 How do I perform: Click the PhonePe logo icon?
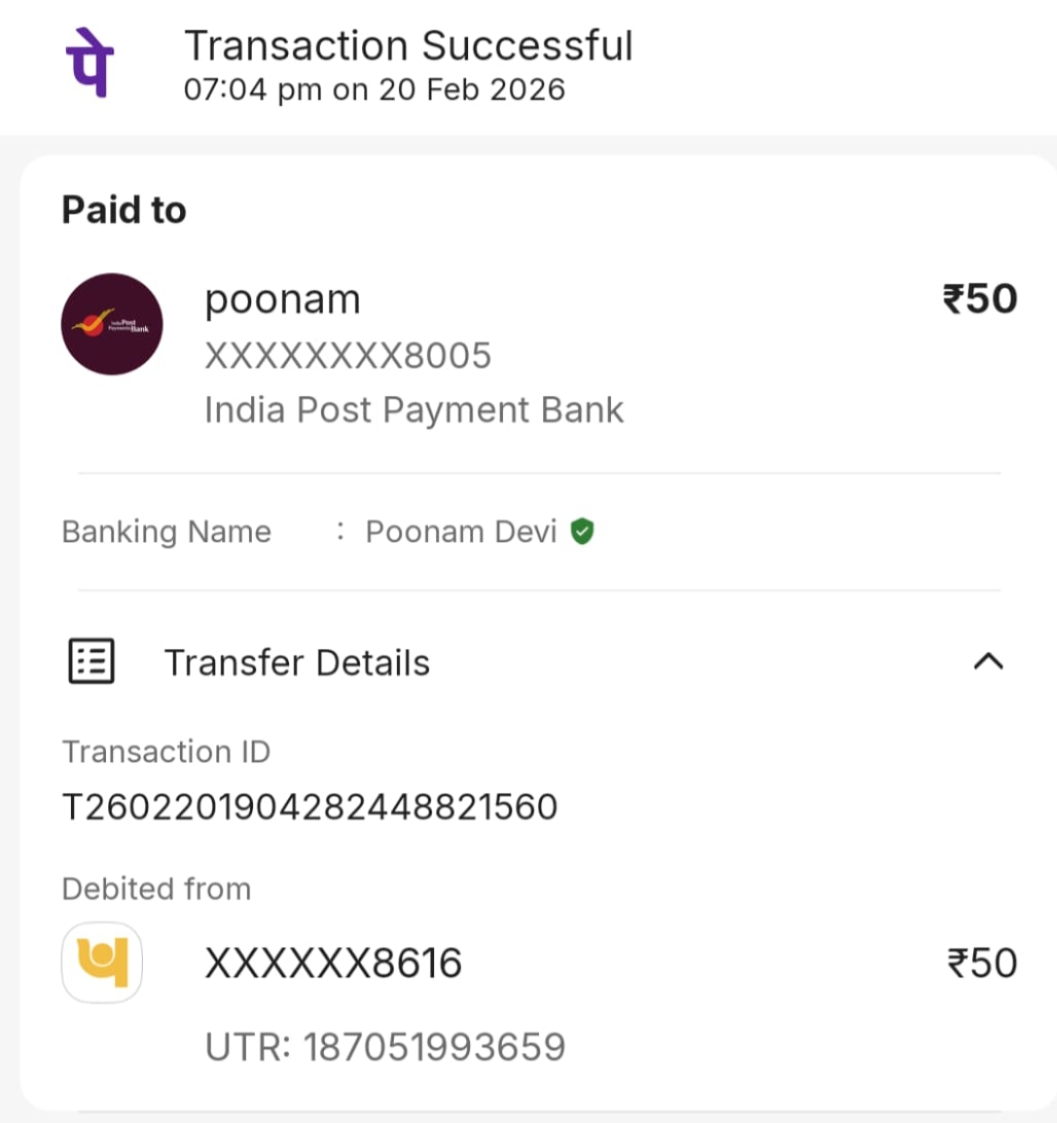click(90, 64)
